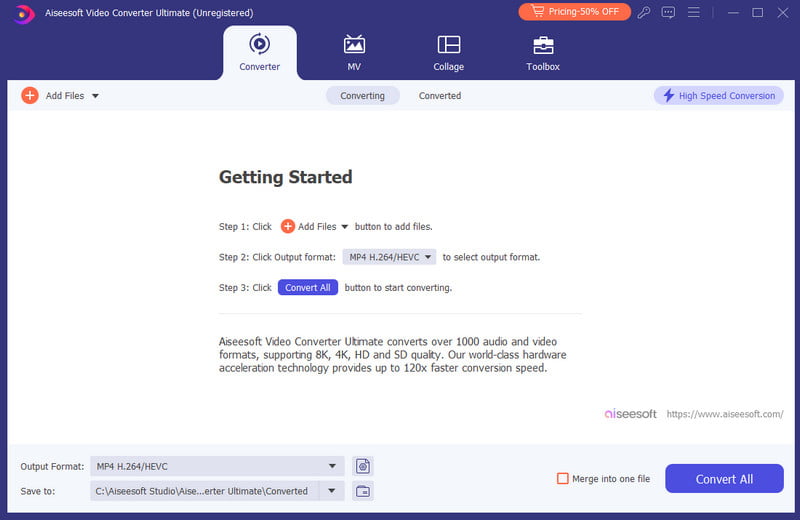Click the large Convert All button

point(724,478)
